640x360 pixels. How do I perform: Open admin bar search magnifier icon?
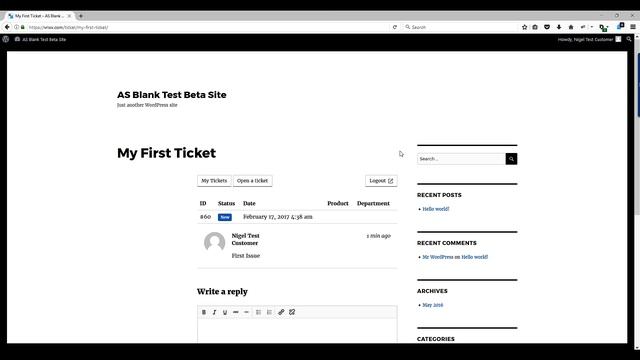click(629, 39)
